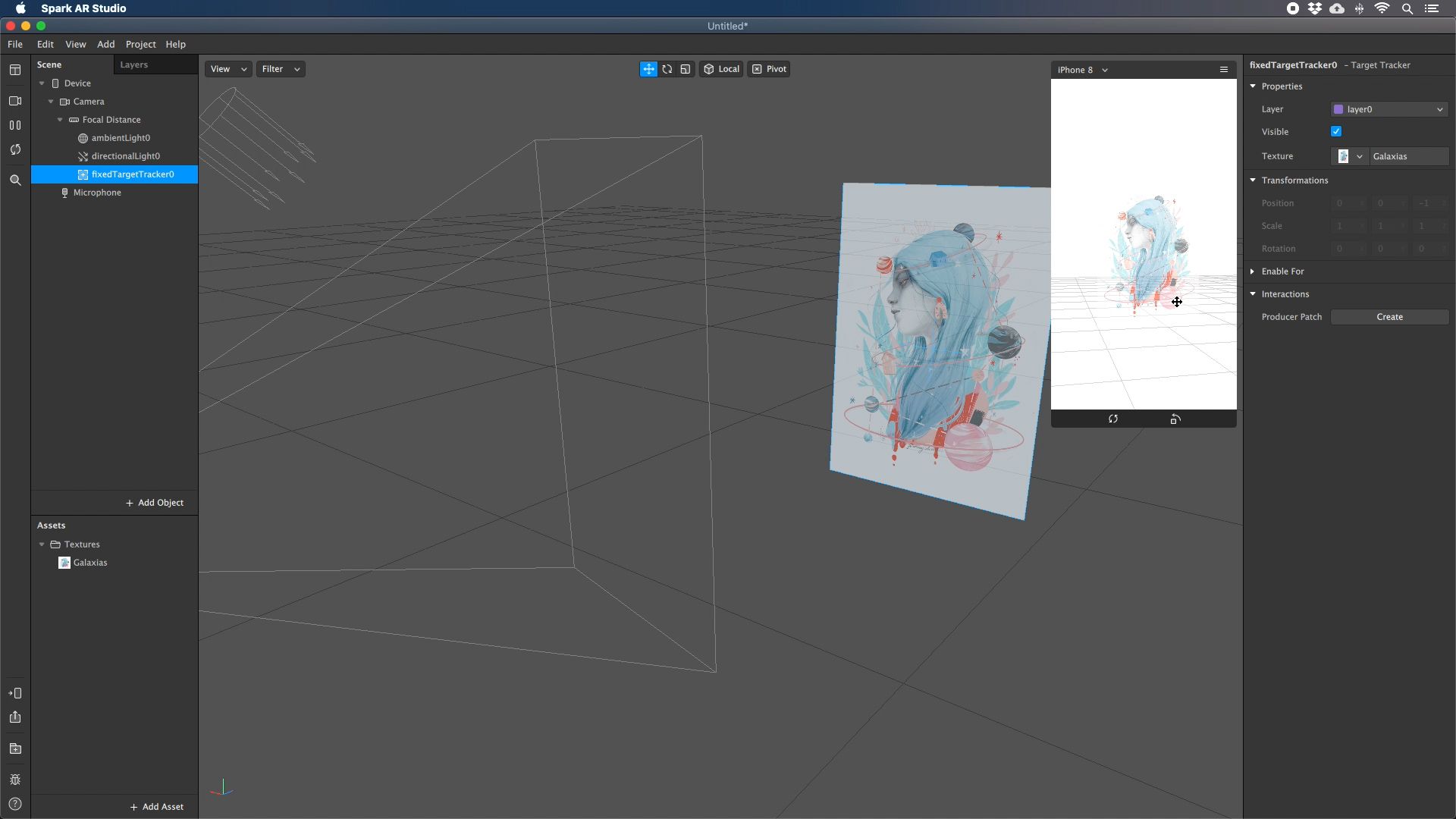
Task: Open the iPhone 8 device dropdown
Action: point(1082,69)
